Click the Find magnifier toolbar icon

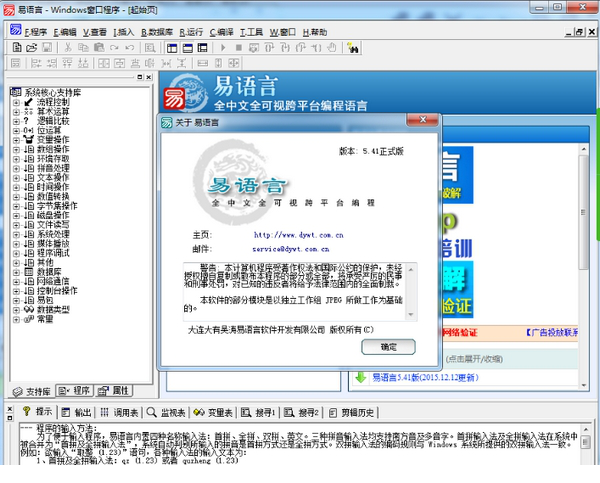tap(150, 48)
